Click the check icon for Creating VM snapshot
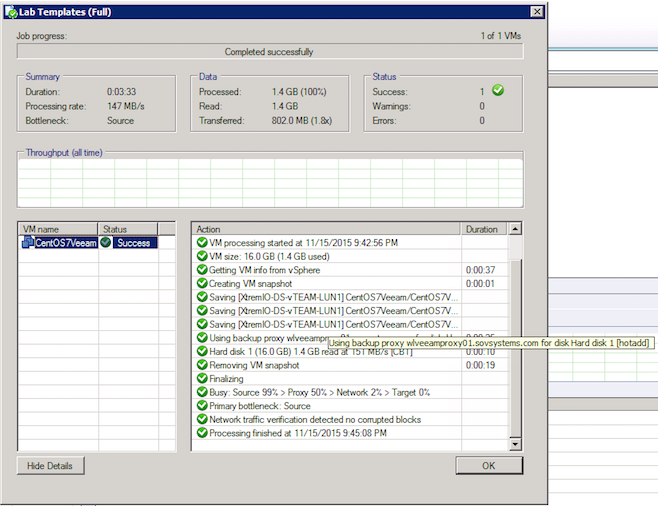658x506 pixels. (x=201, y=283)
